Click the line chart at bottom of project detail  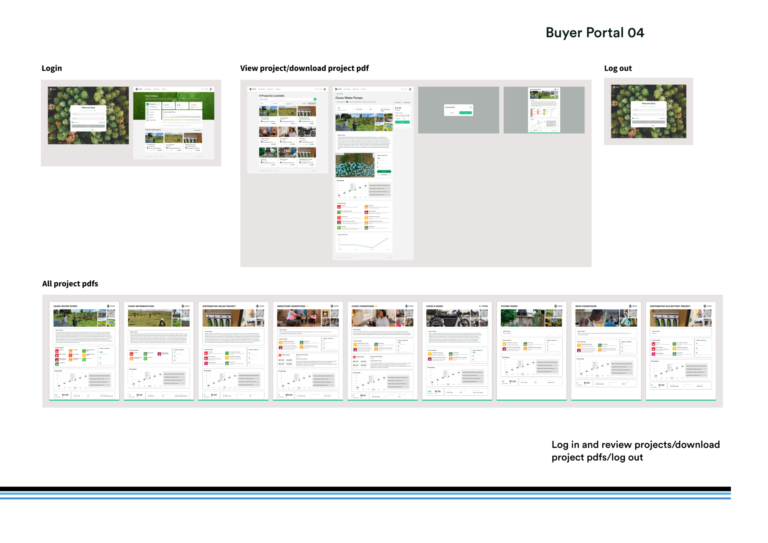(x=365, y=242)
